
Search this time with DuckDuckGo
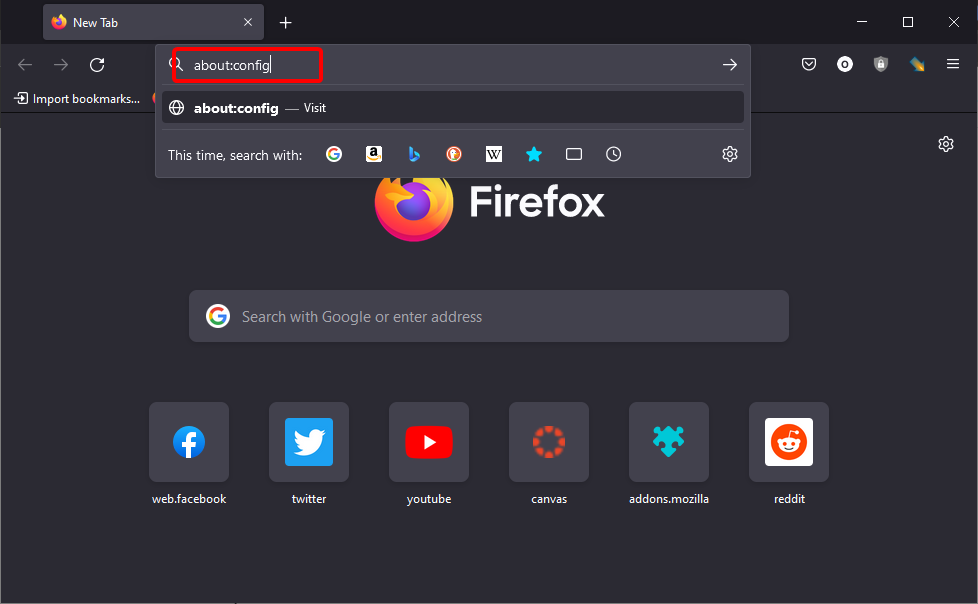click(454, 154)
